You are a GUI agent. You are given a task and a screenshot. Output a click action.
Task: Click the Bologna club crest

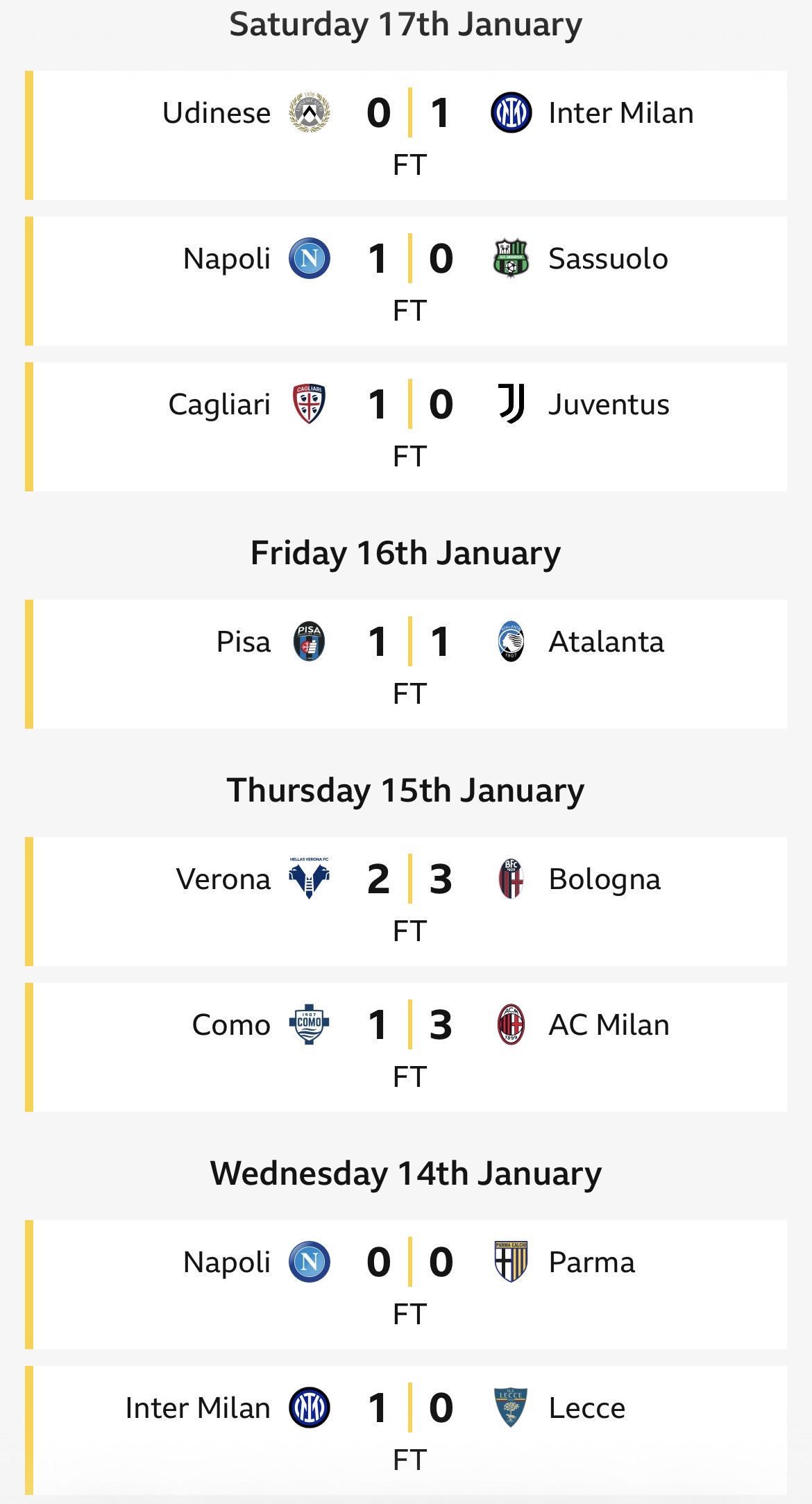(511, 879)
